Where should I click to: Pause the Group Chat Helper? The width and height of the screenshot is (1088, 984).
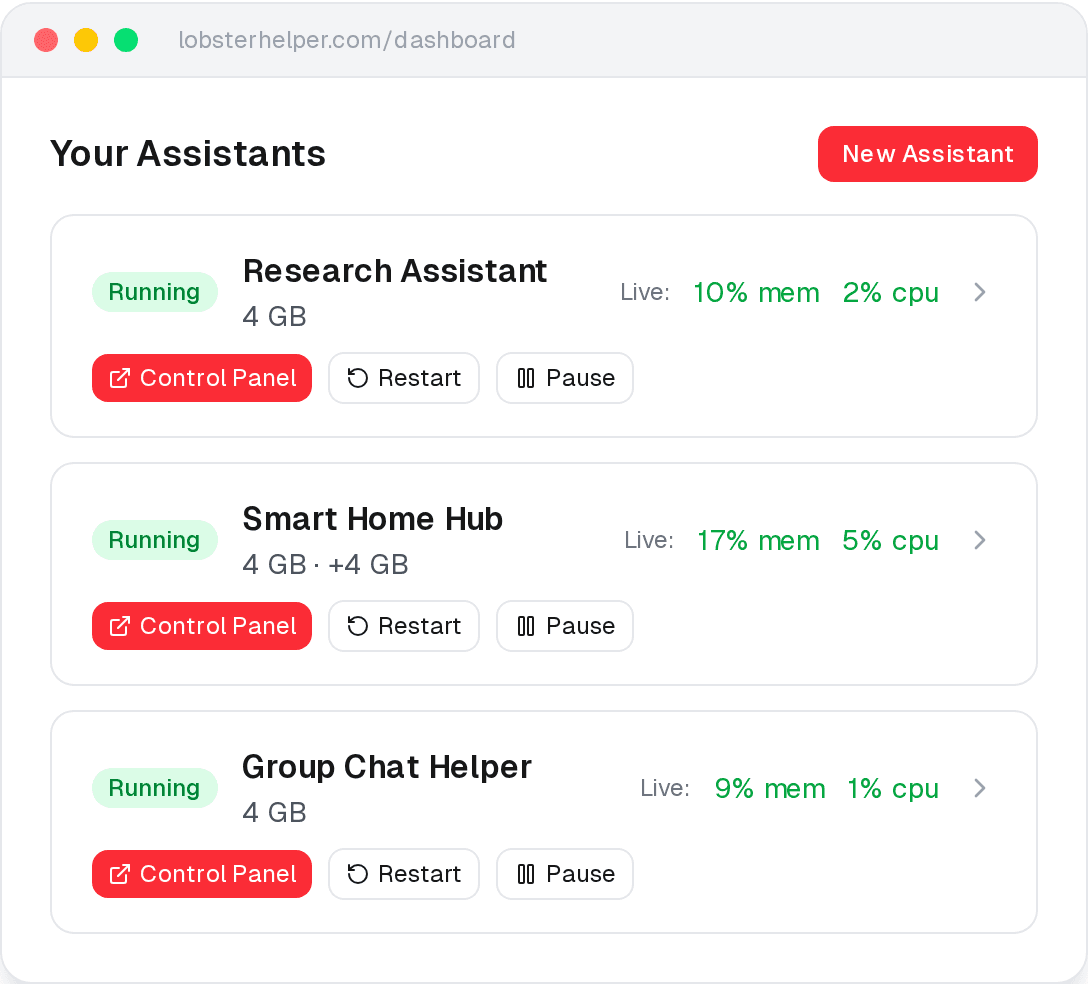click(565, 874)
